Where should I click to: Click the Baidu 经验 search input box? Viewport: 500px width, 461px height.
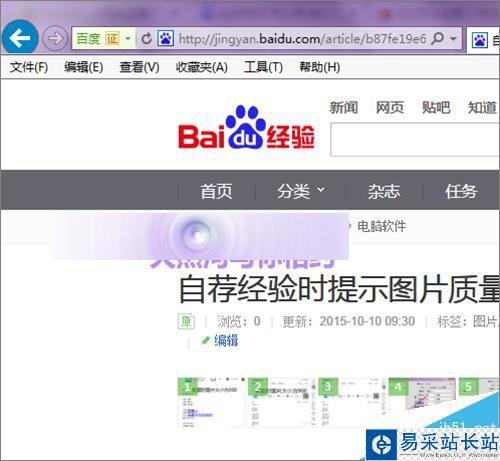pyautogui.click(x=415, y=139)
